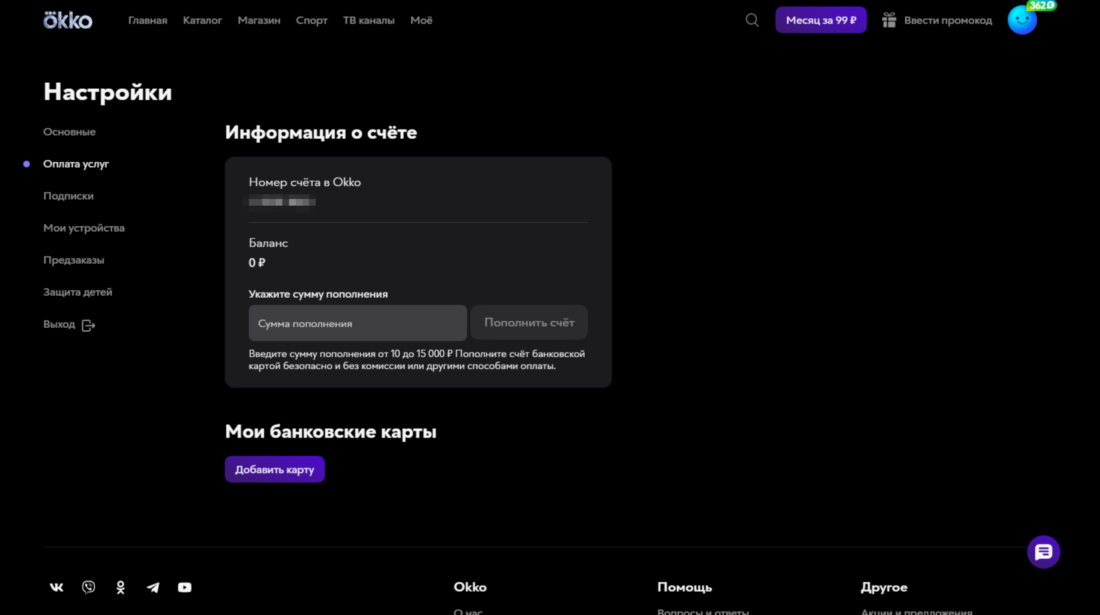
Task: Go to Каталог in top menu
Action: tap(202, 20)
